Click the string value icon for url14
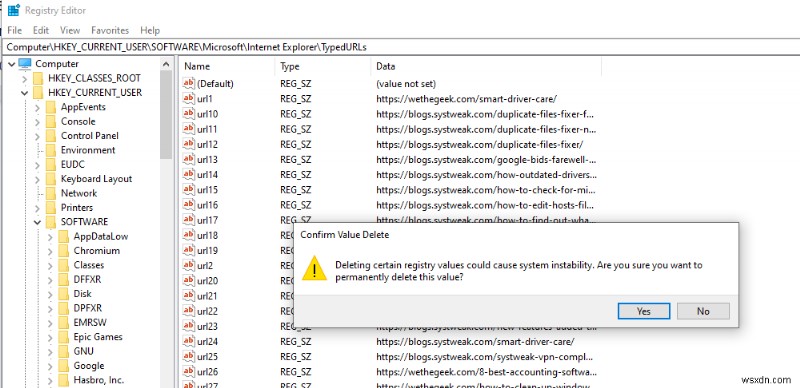This screenshot has width=800, height=388. 189,174
